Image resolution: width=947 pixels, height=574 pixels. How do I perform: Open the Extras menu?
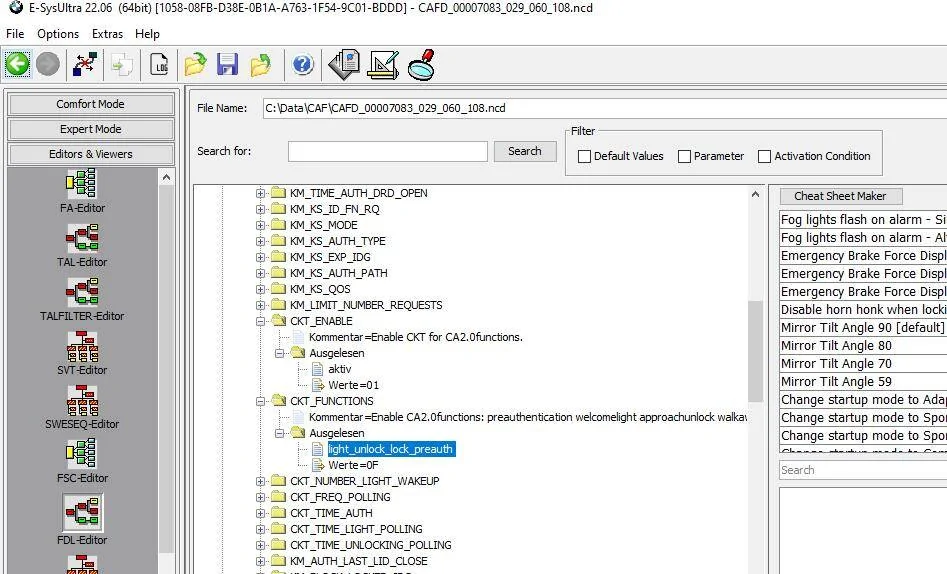click(108, 34)
